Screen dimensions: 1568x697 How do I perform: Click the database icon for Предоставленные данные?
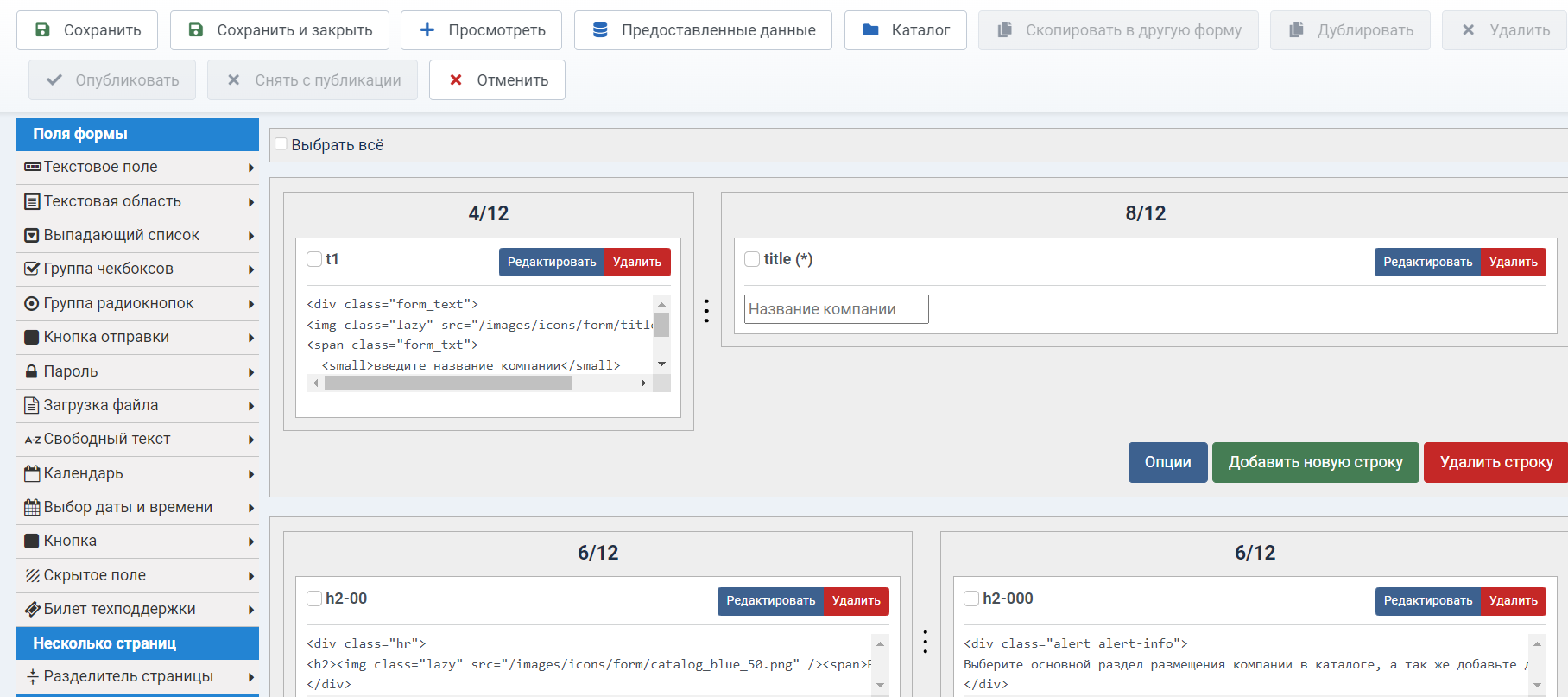[x=600, y=30]
